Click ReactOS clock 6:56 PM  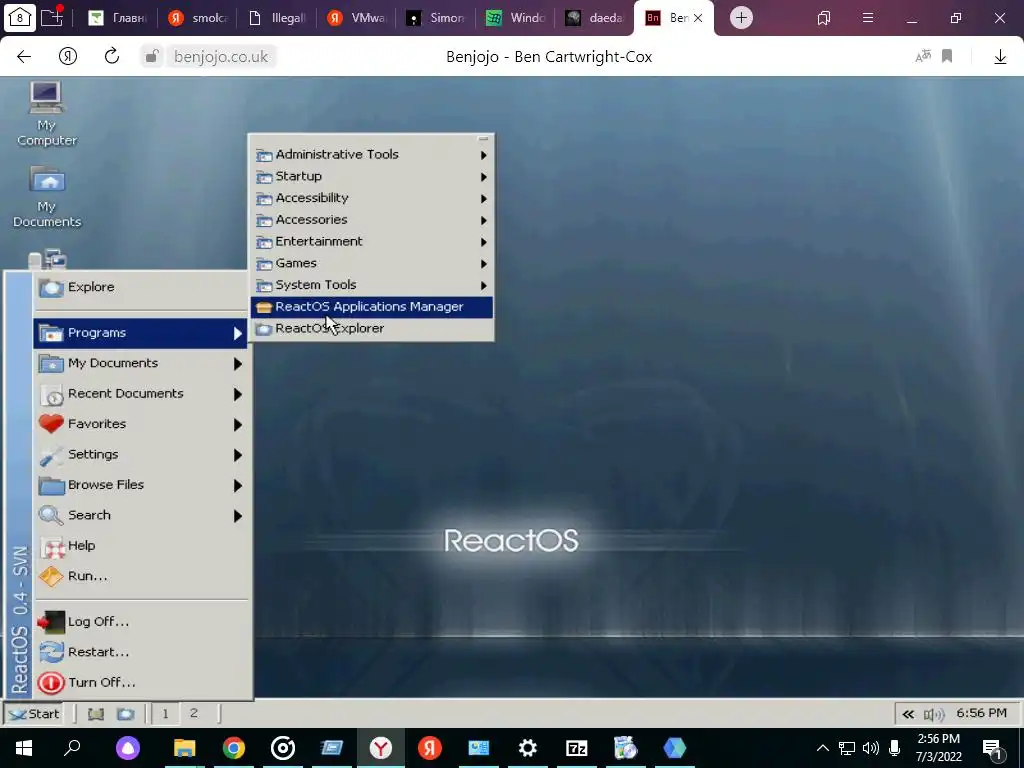coord(982,713)
